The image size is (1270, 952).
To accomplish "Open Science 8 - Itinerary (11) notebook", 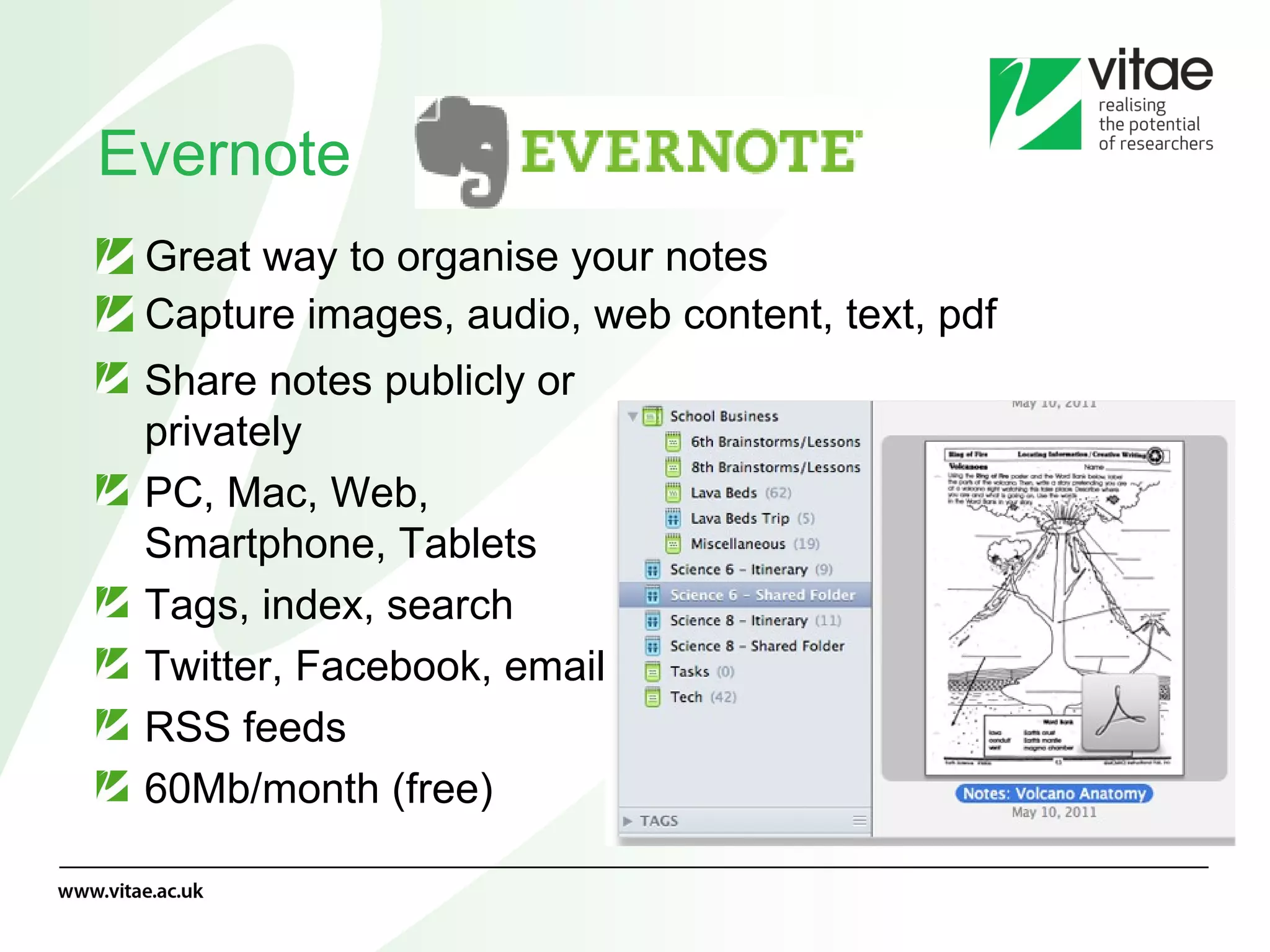I will [755, 620].
